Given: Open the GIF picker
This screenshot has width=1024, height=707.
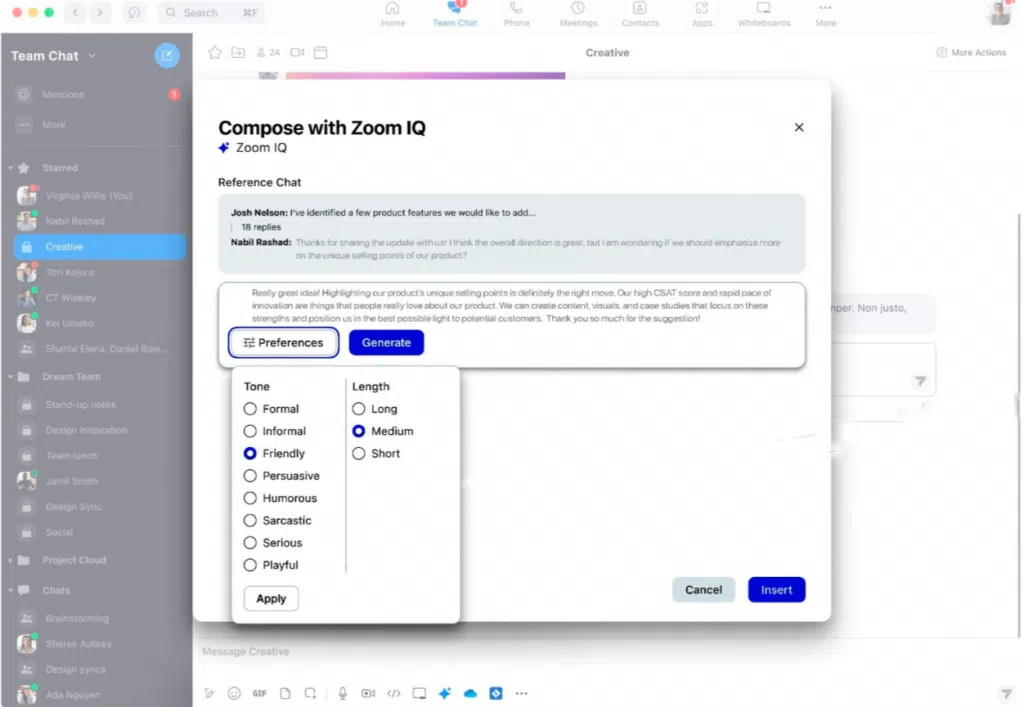Looking at the screenshot, I should point(260,693).
